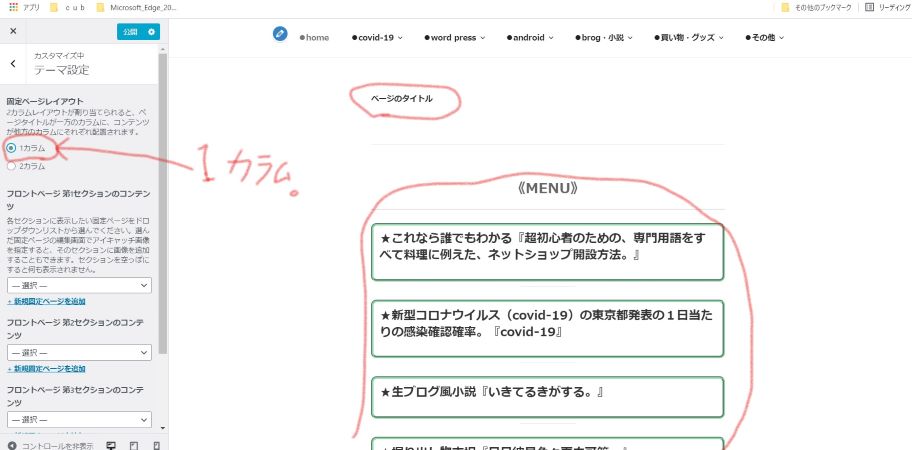912x450 pixels.
Task: Open publish settings gear icon
Action: [x=151, y=32]
